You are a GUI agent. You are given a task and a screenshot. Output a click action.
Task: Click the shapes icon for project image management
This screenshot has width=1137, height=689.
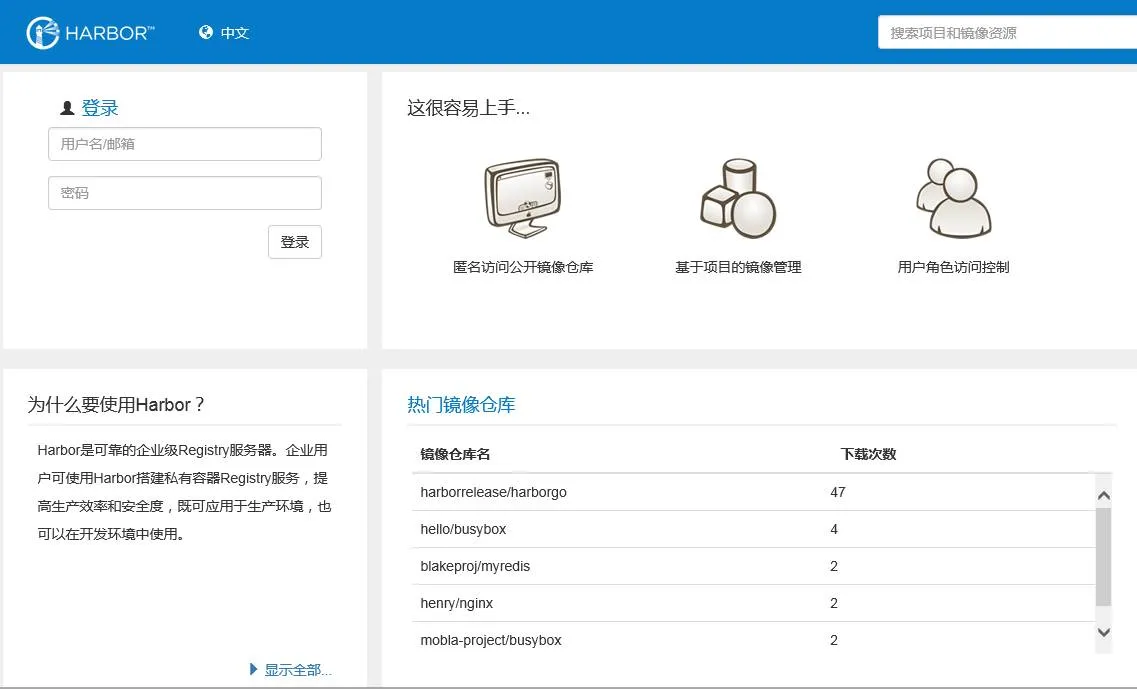point(738,199)
